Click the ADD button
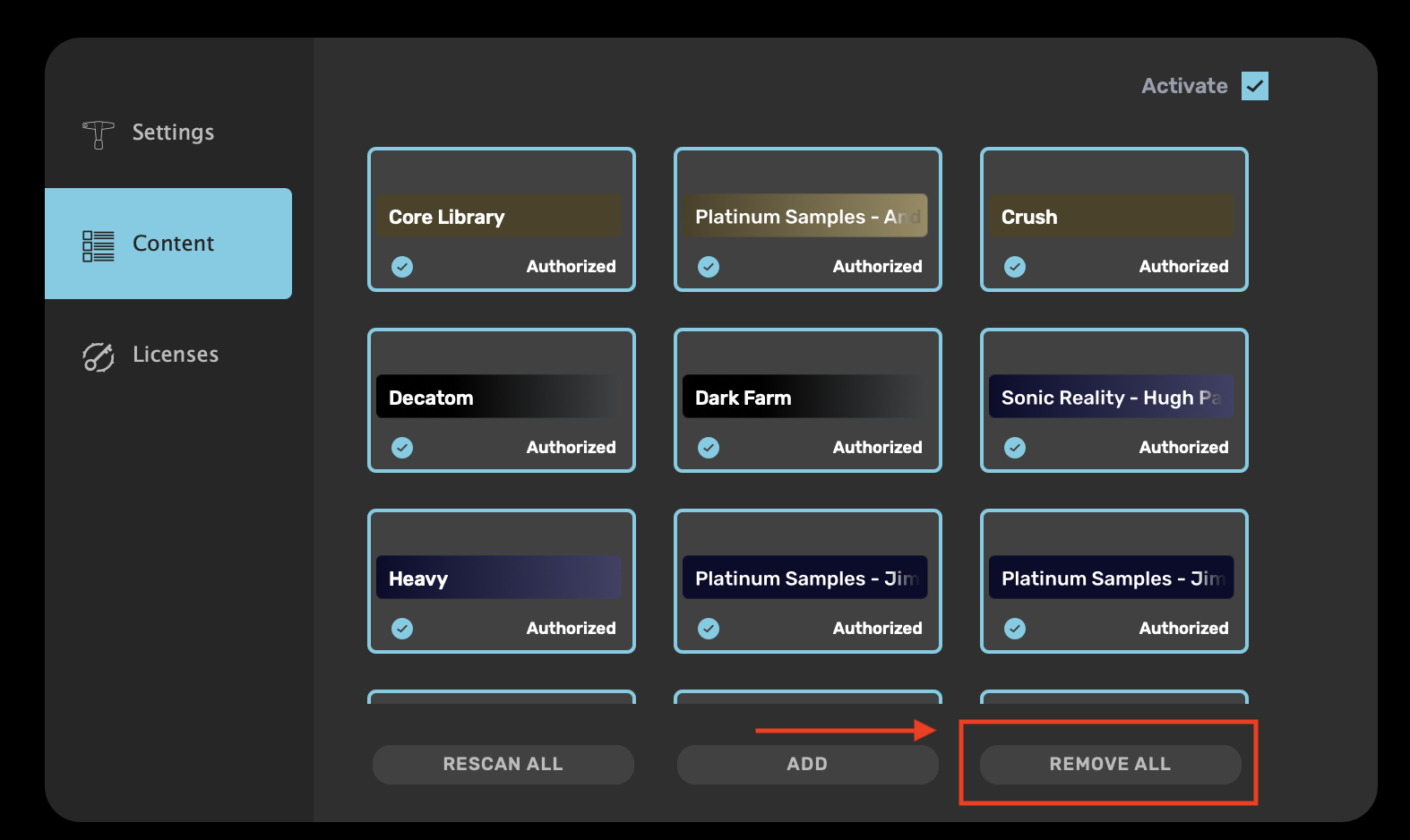Viewport: 1410px width, 840px height. pos(808,765)
